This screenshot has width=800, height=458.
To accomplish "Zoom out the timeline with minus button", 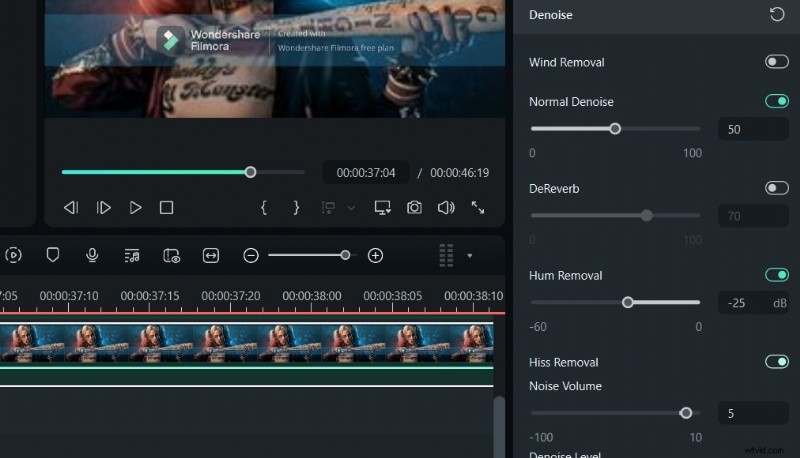I will [251, 256].
